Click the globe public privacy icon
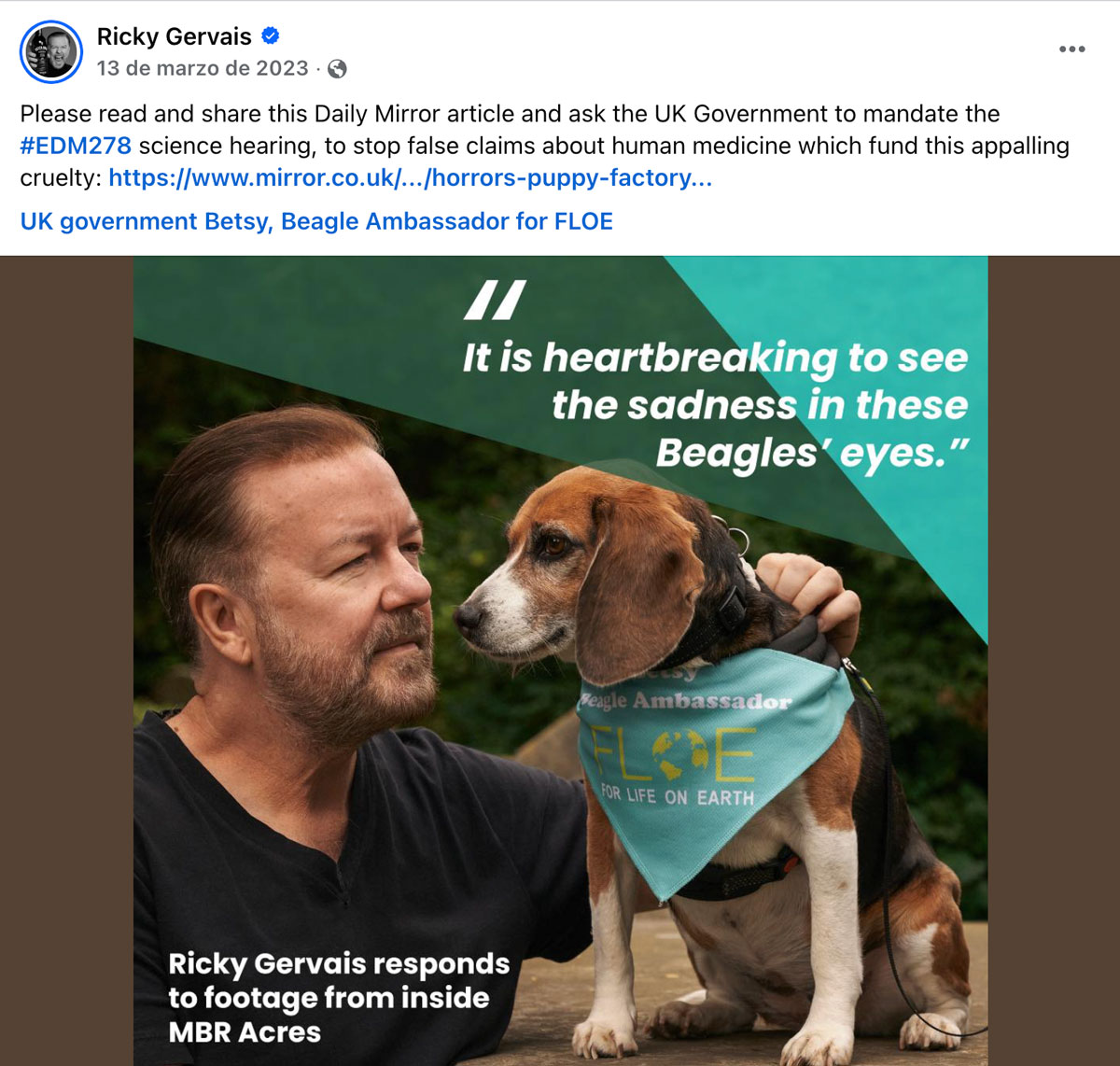The image size is (1120, 1066). click(338, 69)
